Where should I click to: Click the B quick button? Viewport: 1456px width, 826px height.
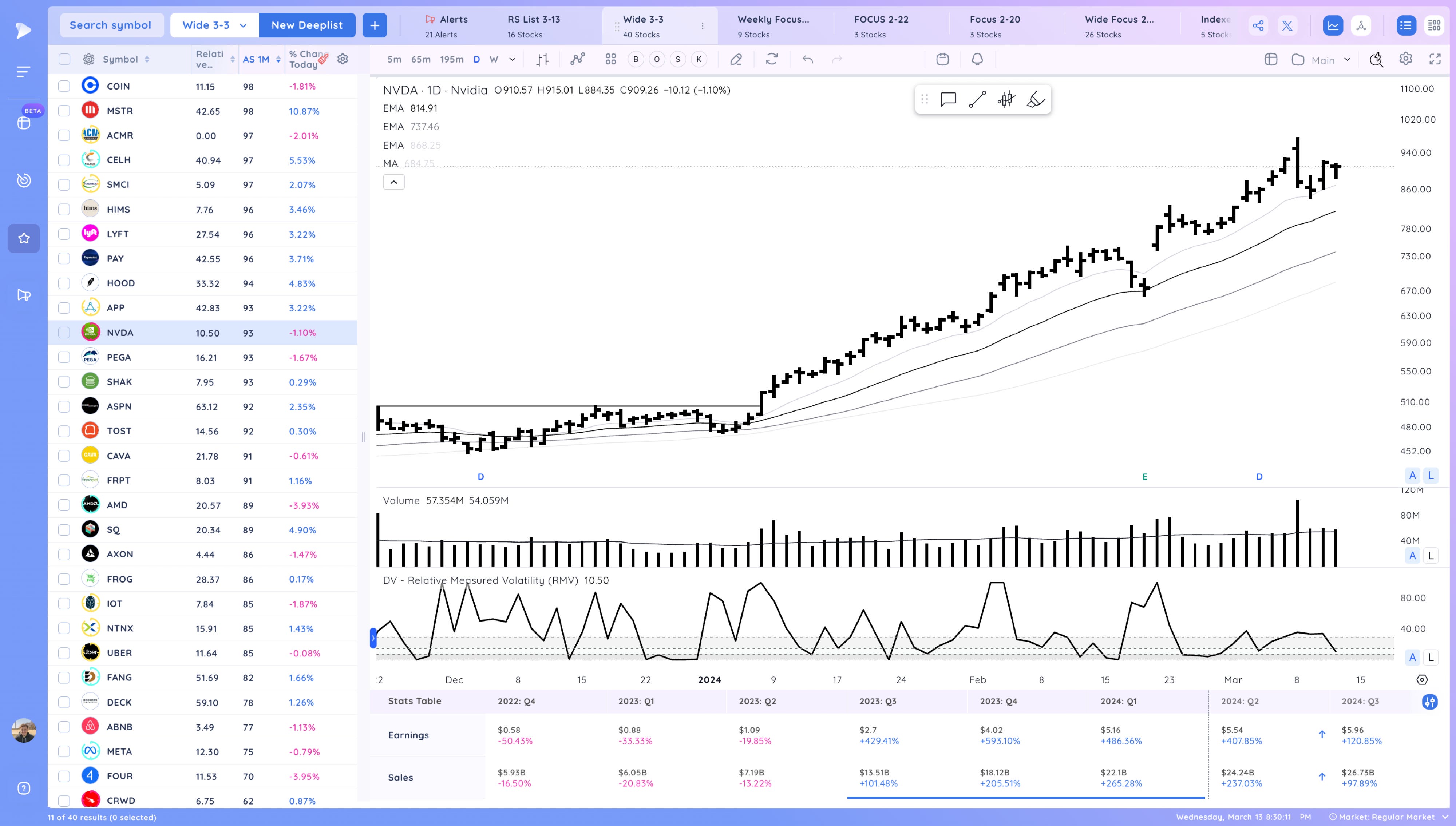coord(636,60)
